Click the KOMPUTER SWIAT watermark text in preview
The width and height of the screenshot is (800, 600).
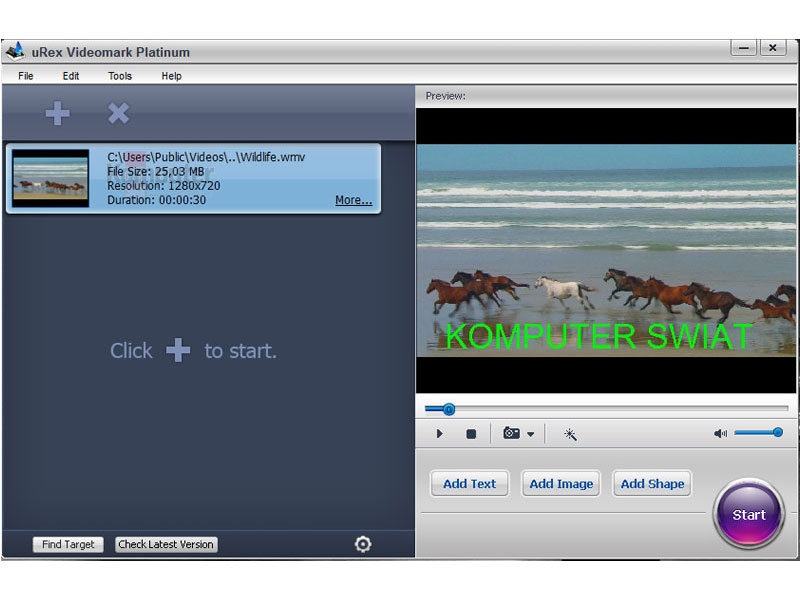pyautogui.click(x=598, y=337)
